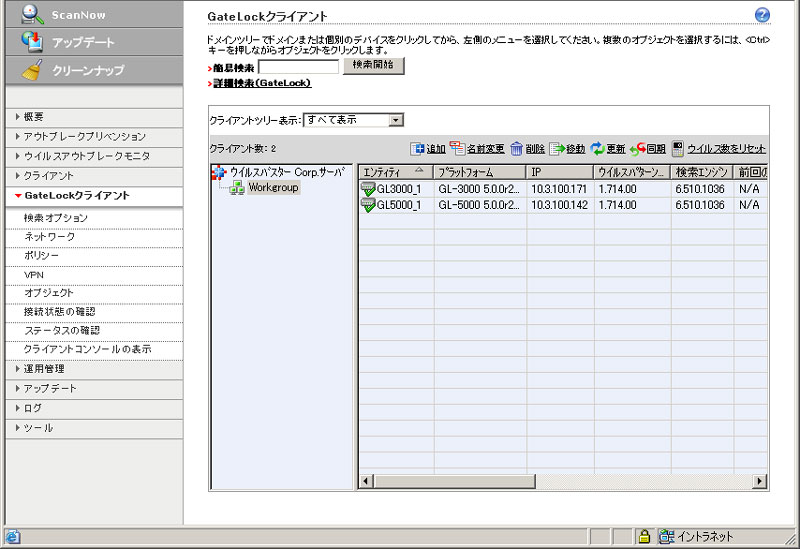This screenshot has width=800, height=549.
Task: Sort by the プラットフォーム column header
Action: pyautogui.click(x=480, y=172)
